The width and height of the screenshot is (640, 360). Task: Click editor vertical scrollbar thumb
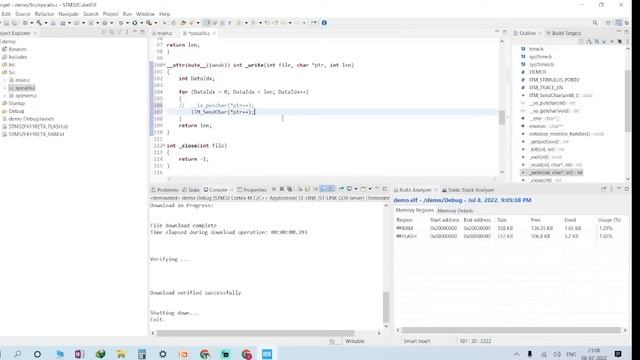[502, 118]
